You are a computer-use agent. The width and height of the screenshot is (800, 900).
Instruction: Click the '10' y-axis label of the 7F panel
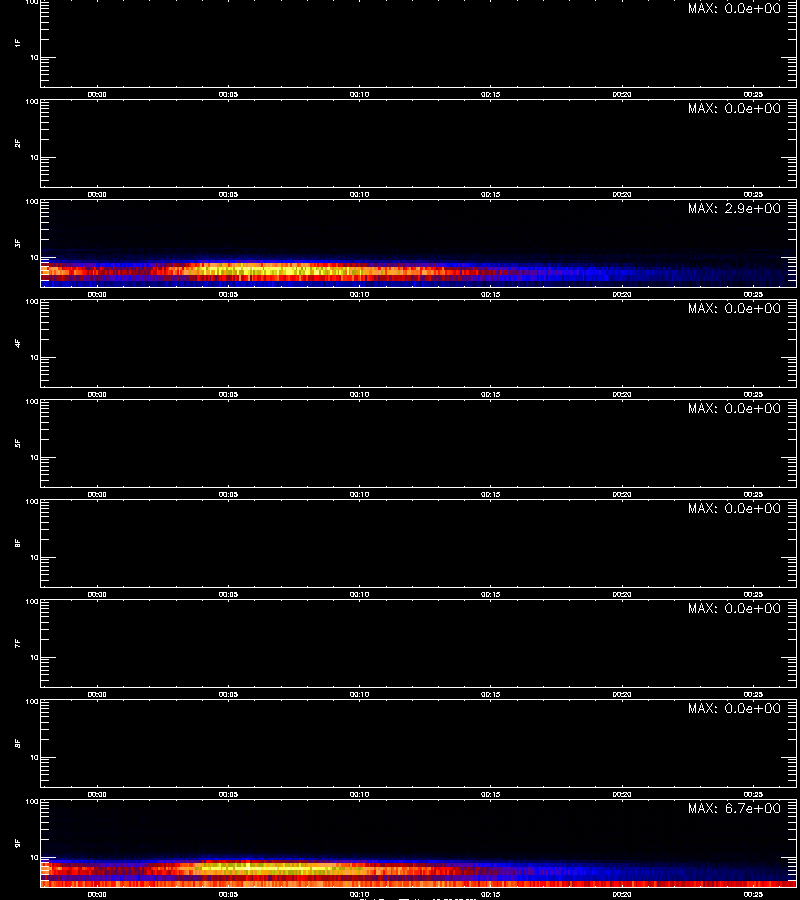tap(34, 658)
